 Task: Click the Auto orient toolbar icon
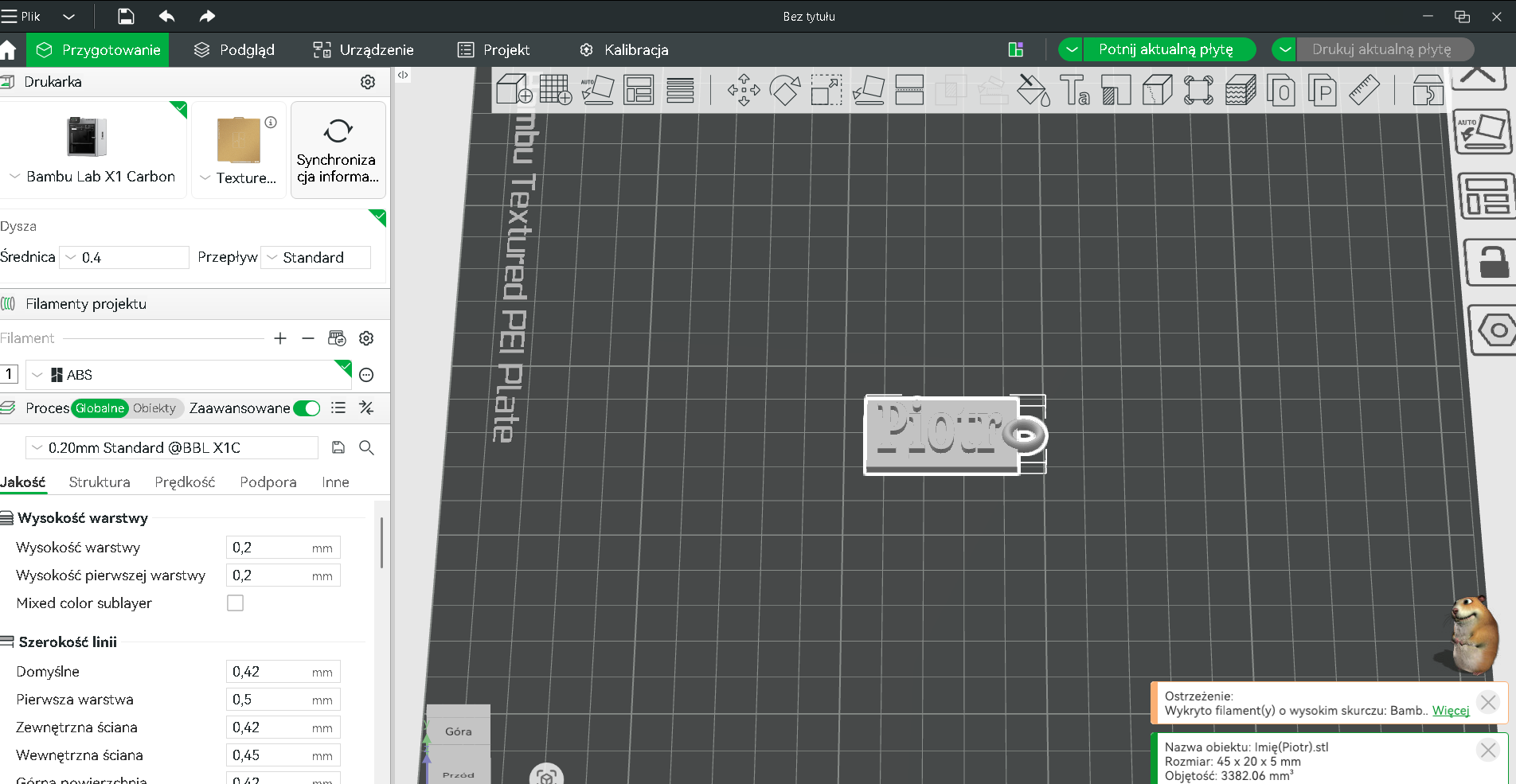[x=597, y=89]
